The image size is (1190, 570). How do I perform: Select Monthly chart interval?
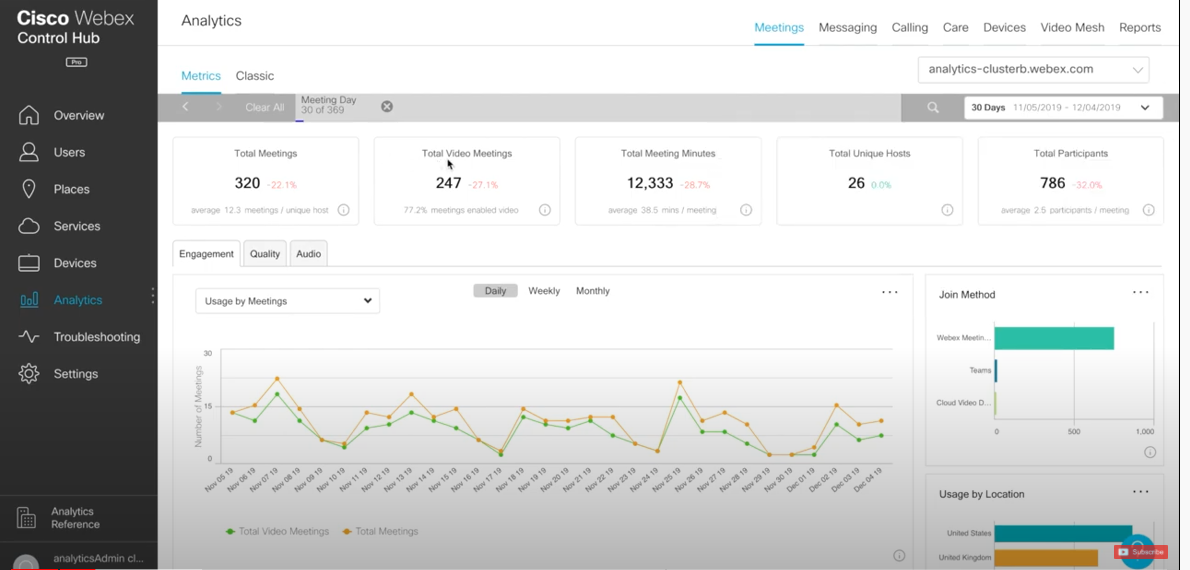tap(593, 291)
